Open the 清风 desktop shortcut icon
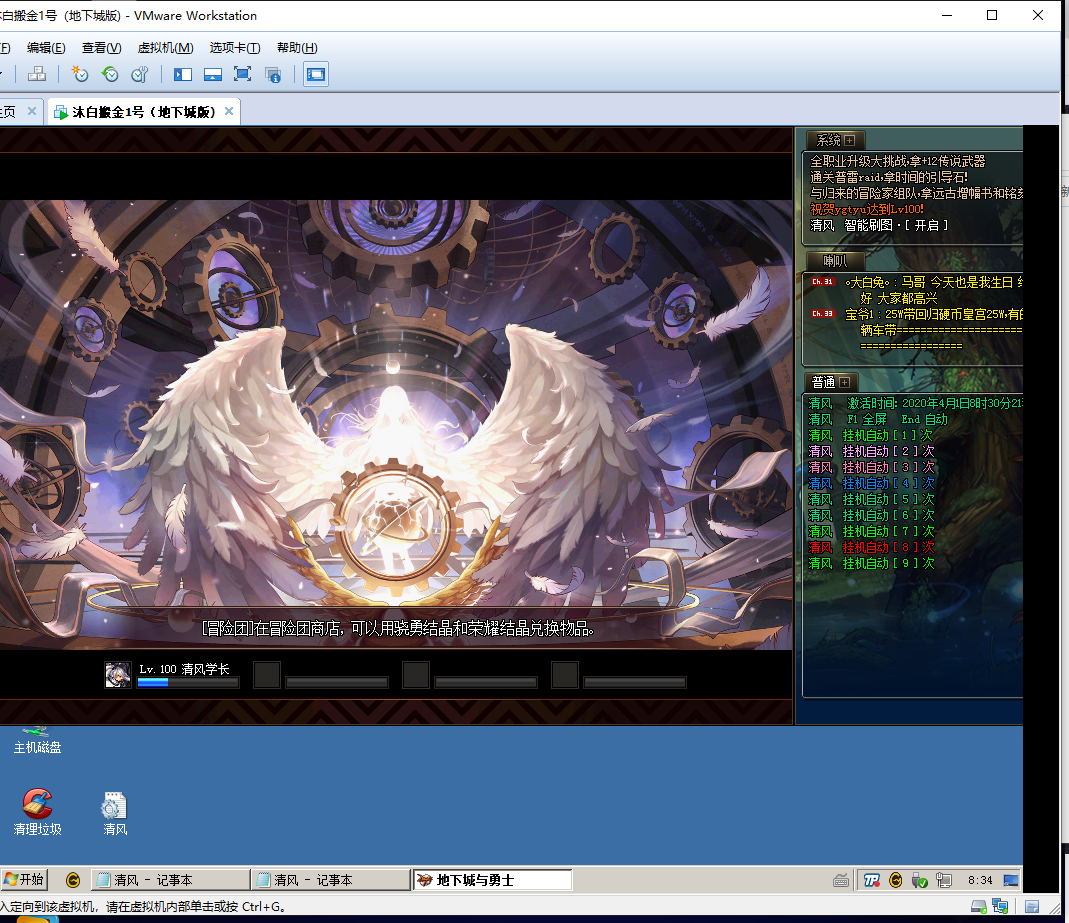This screenshot has width=1069, height=923. point(115,810)
